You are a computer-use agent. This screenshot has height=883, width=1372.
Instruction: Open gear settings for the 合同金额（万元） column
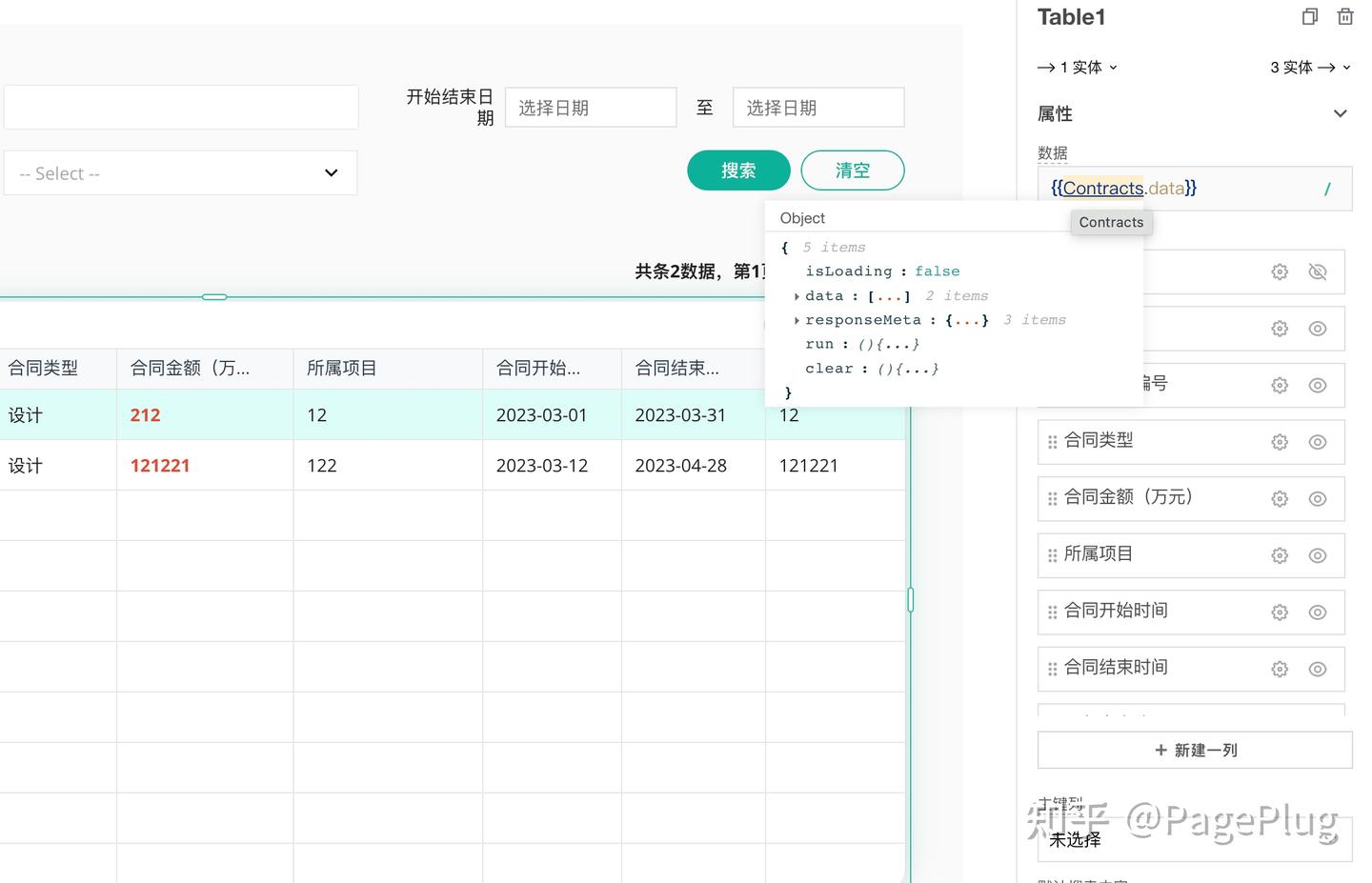(x=1279, y=498)
